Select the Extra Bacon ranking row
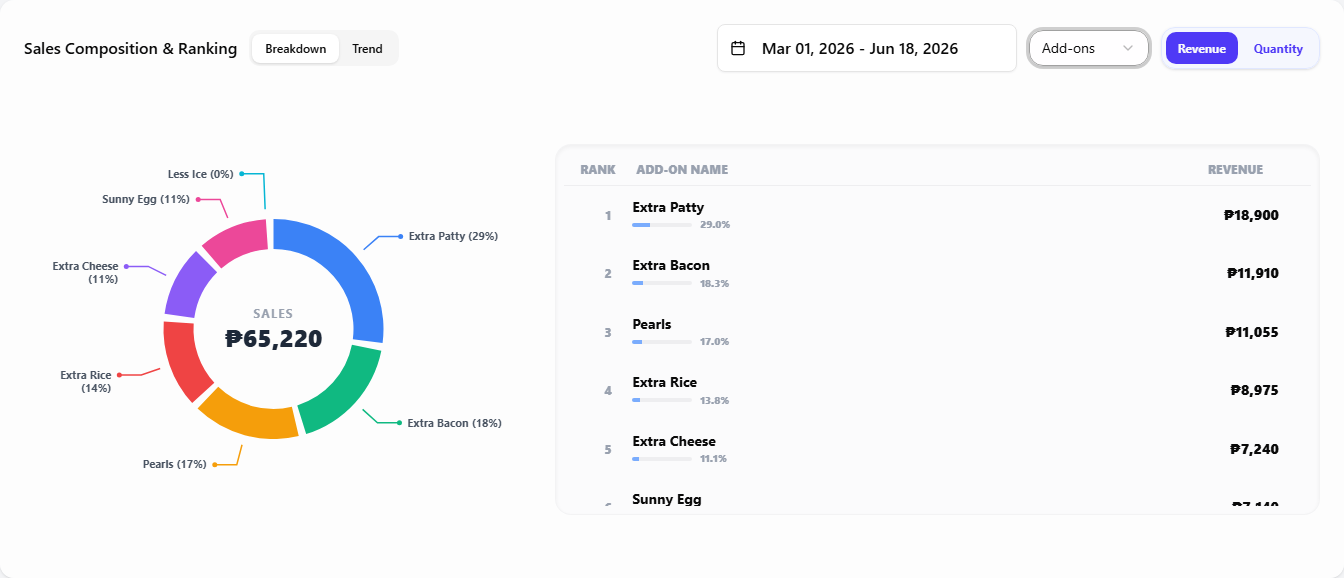 pyautogui.click(x=937, y=273)
